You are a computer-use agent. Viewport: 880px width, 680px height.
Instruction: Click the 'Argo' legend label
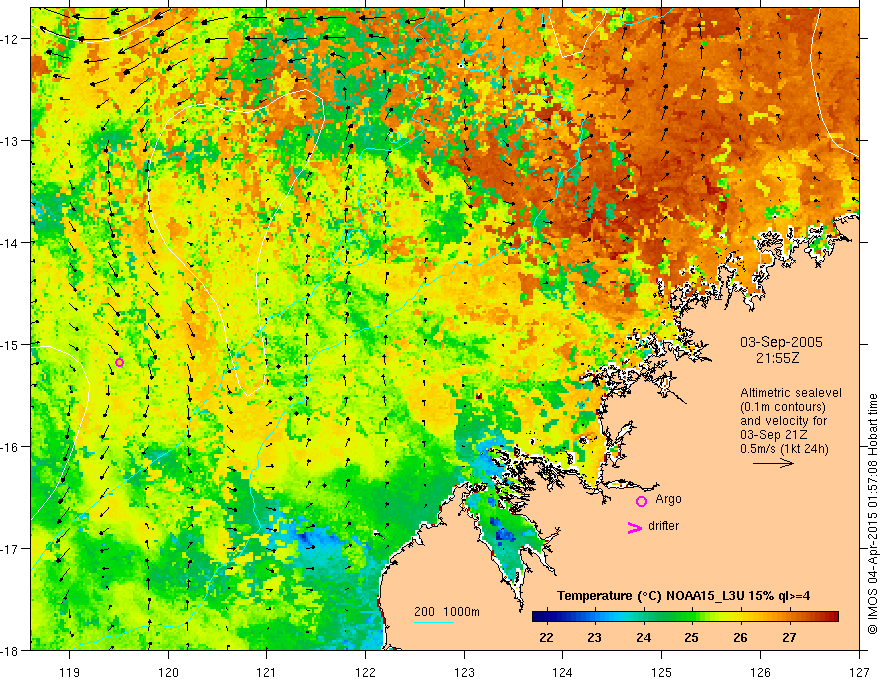(668, 499)
